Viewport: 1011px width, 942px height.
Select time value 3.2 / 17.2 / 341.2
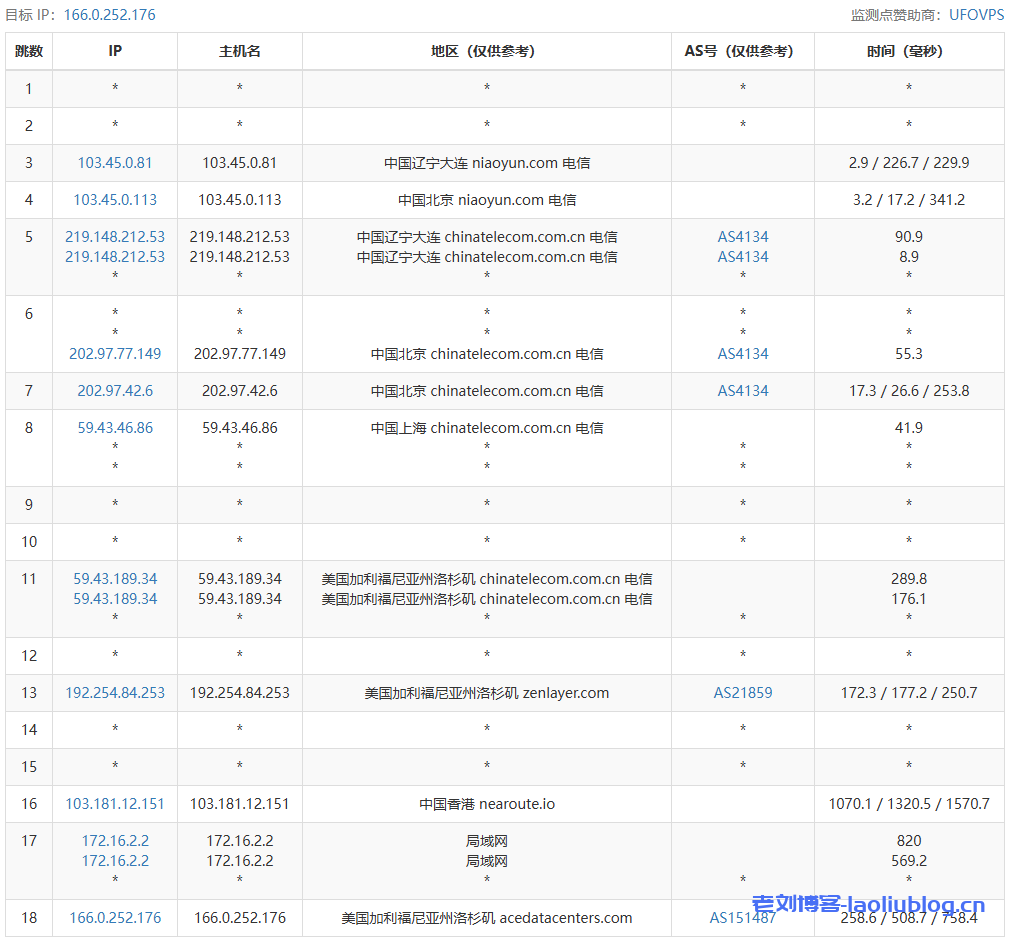click(909, 200)
